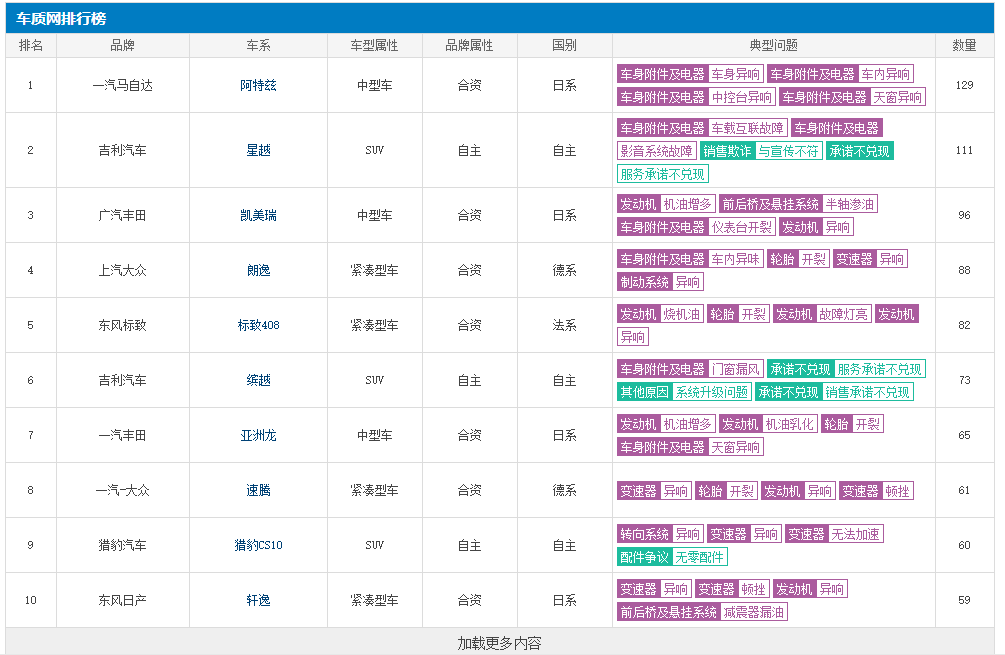1005x655 pixels.
Task: Open the 亚洲龙 series link
Action: (258, 435)
